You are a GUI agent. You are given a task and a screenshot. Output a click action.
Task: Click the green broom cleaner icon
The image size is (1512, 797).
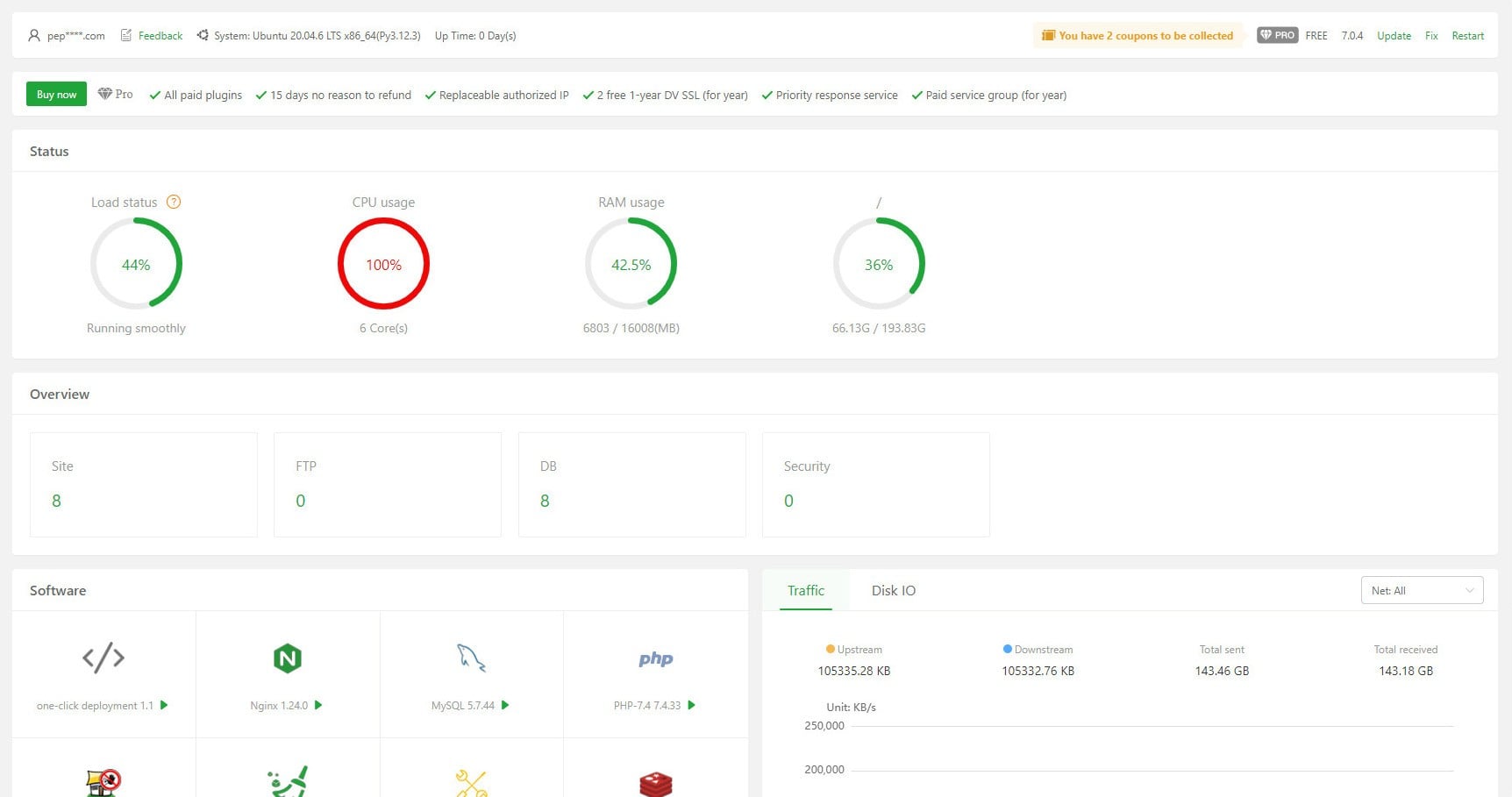pyautogui.click(x=287, y=782)
